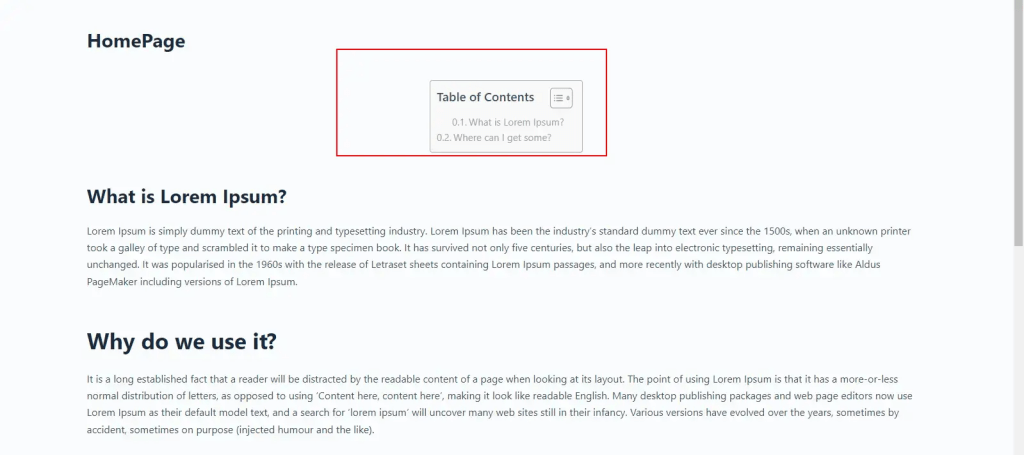Click the 'Why do we use it?' heading
The image size is (1024, 455).
point(182,341)
